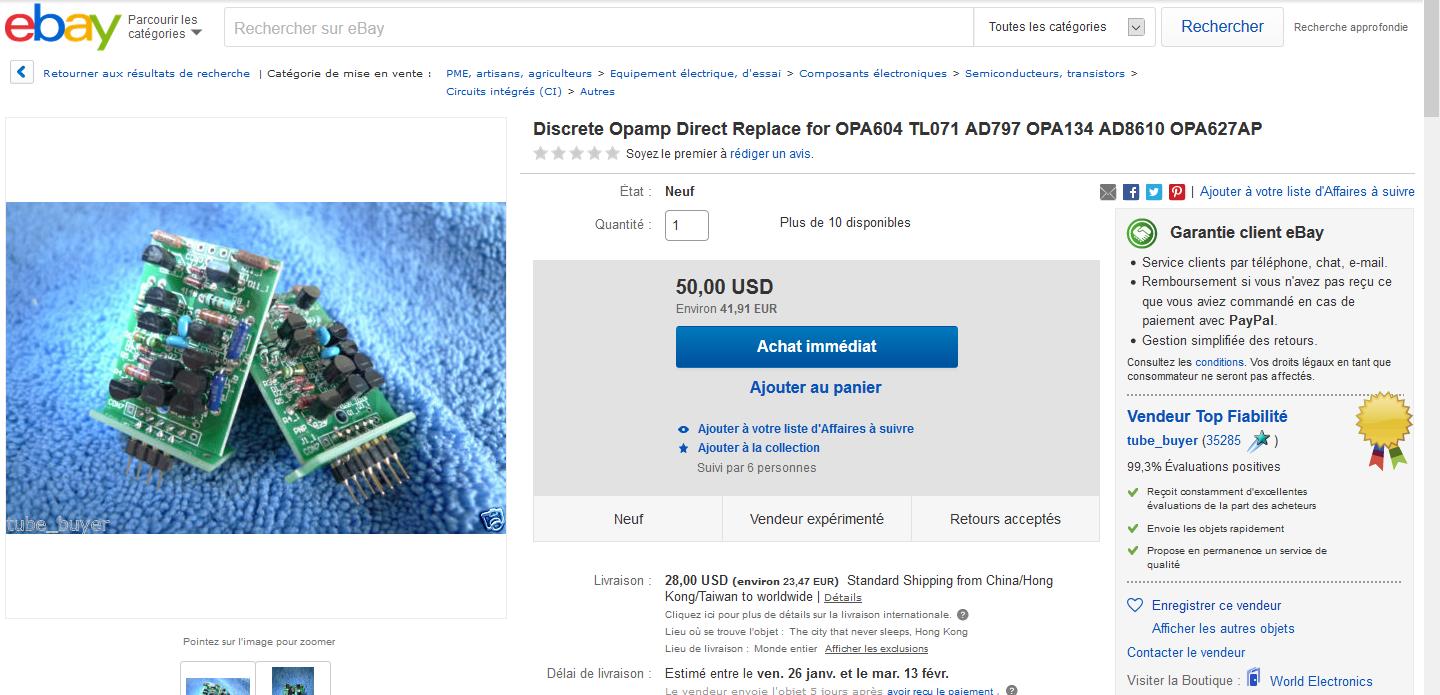Share listing on Facebook icon
The image size is (1440, 695).
click(1131, 192)
